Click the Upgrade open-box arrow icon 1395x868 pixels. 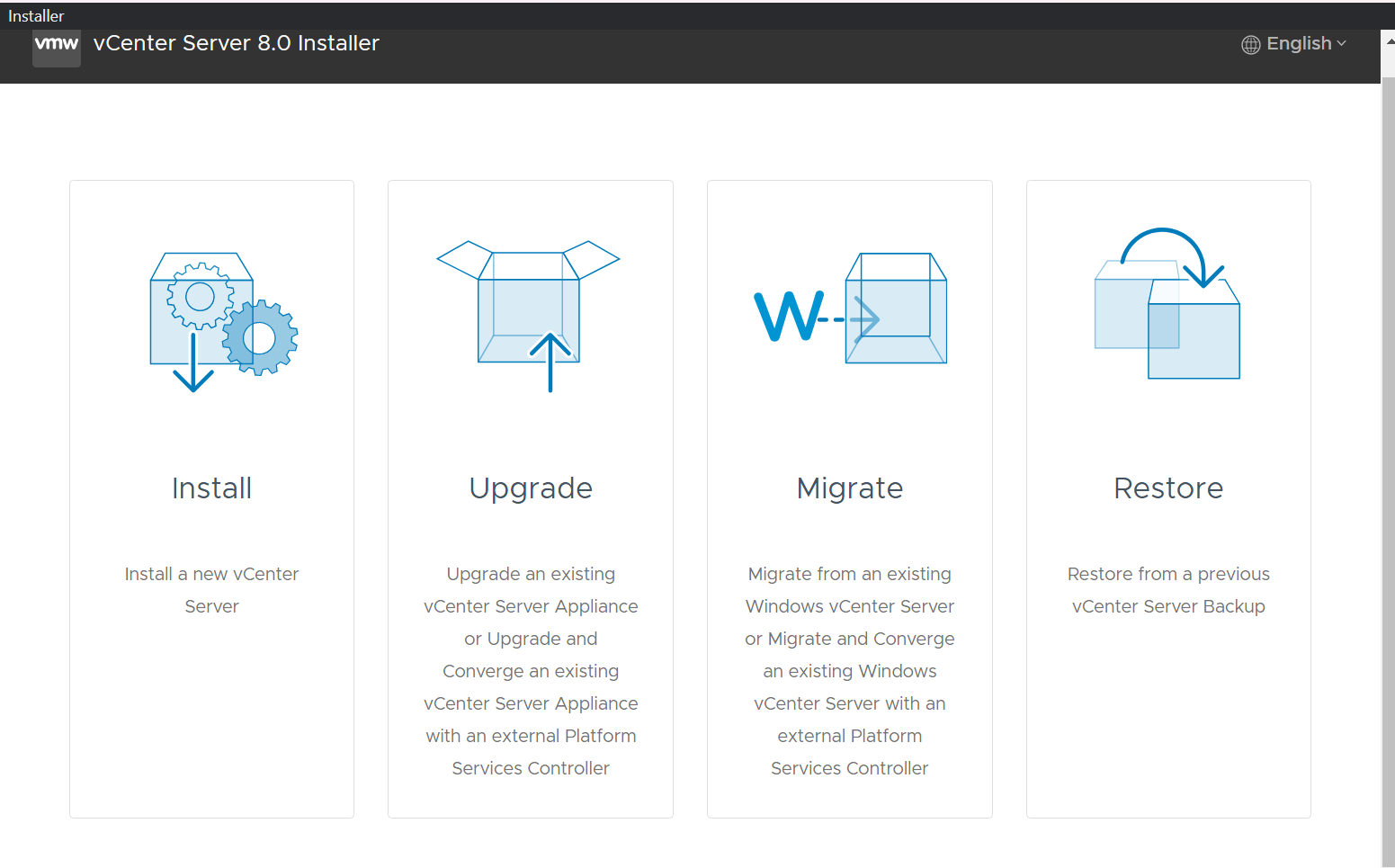(529, 316)
